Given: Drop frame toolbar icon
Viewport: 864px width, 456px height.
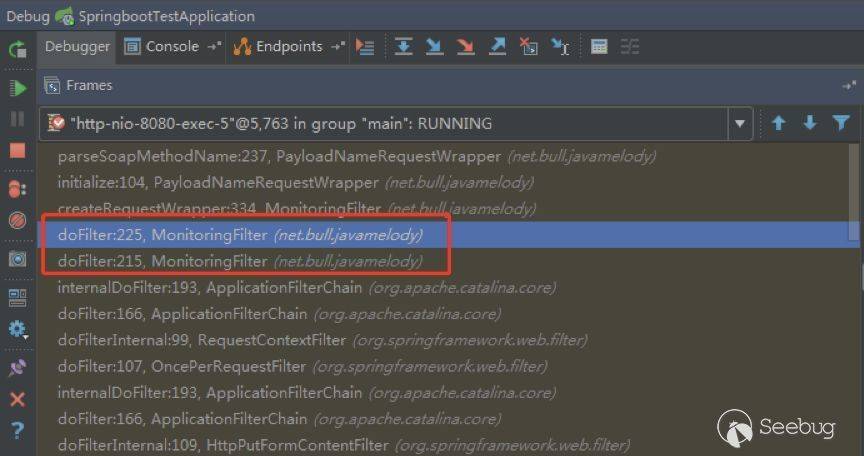Looking at the screenshot, I should click(528, 47).
